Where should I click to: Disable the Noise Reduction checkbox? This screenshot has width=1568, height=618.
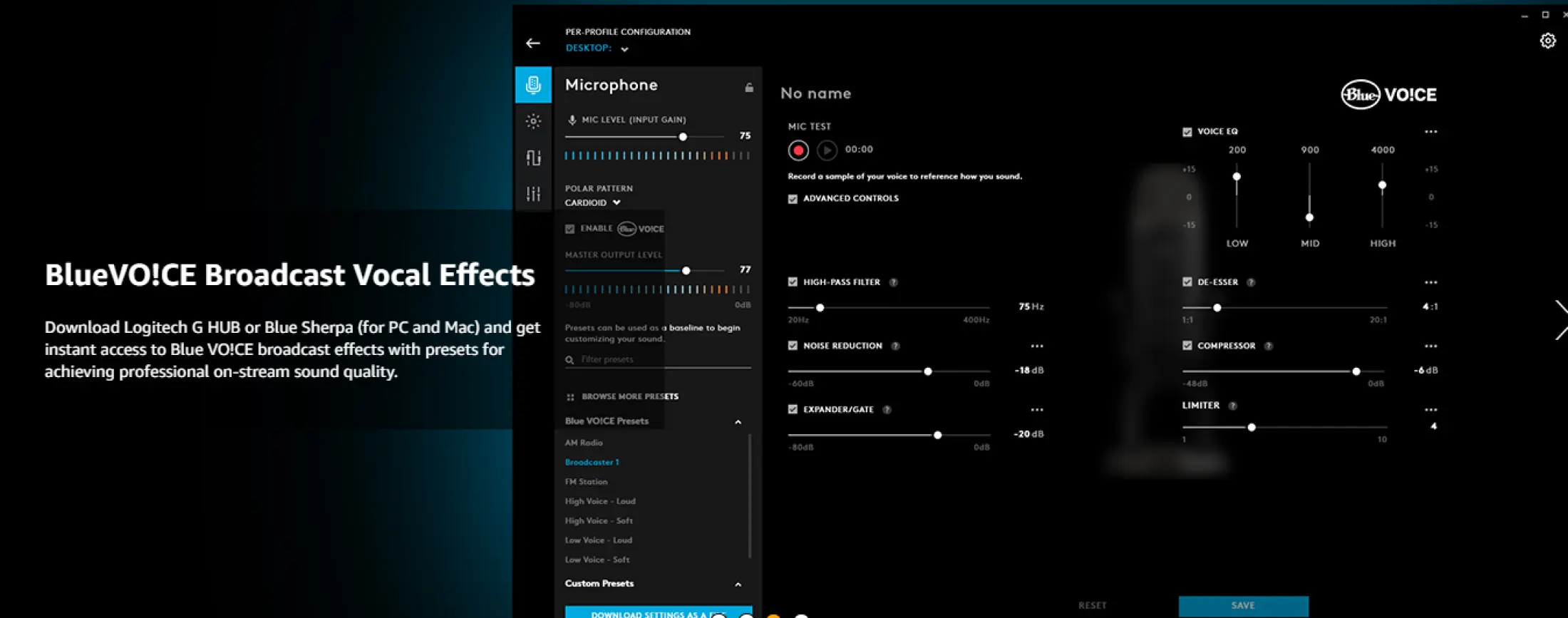[793, 346]
